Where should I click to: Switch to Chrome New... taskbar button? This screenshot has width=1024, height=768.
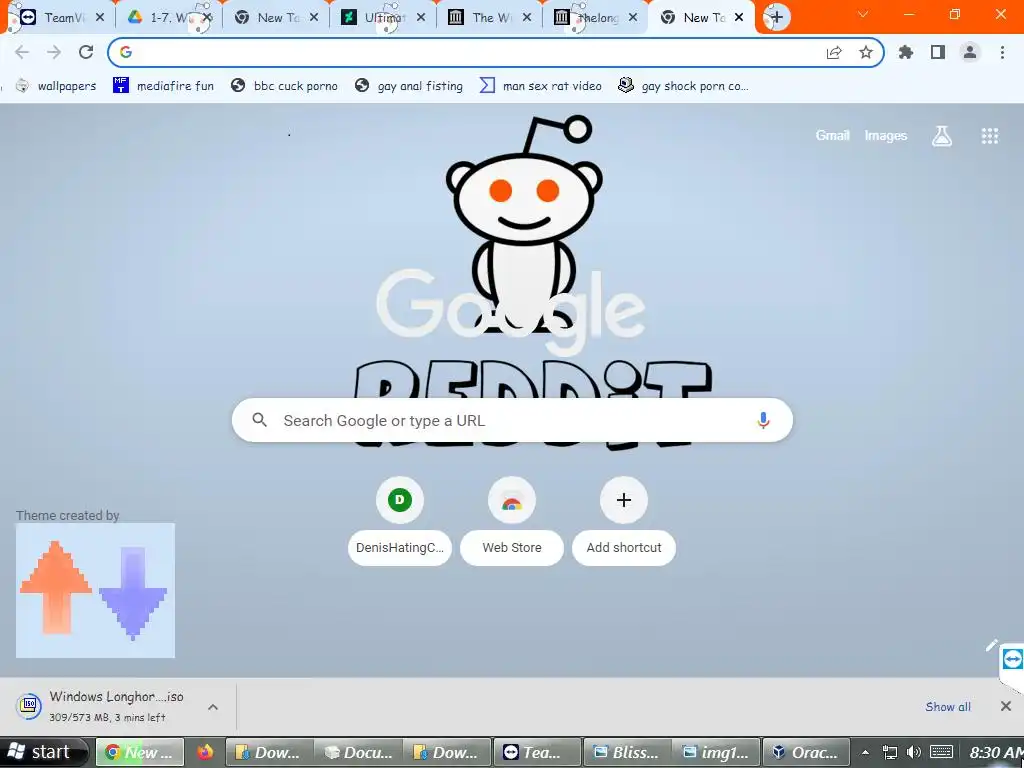[x=140, y=752]
